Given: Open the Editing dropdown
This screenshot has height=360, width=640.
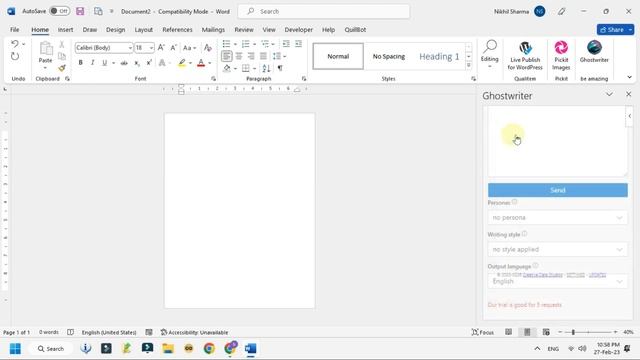Looking at the screenshot, I should point(489,53).
